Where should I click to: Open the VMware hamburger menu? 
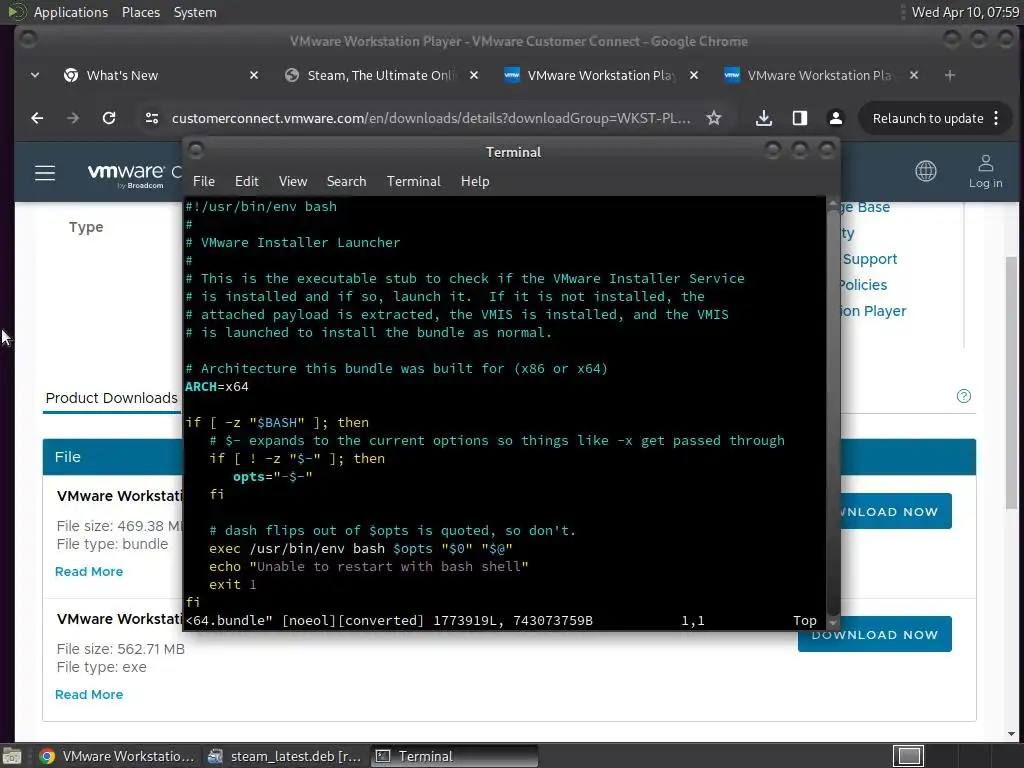click(45, 173)
